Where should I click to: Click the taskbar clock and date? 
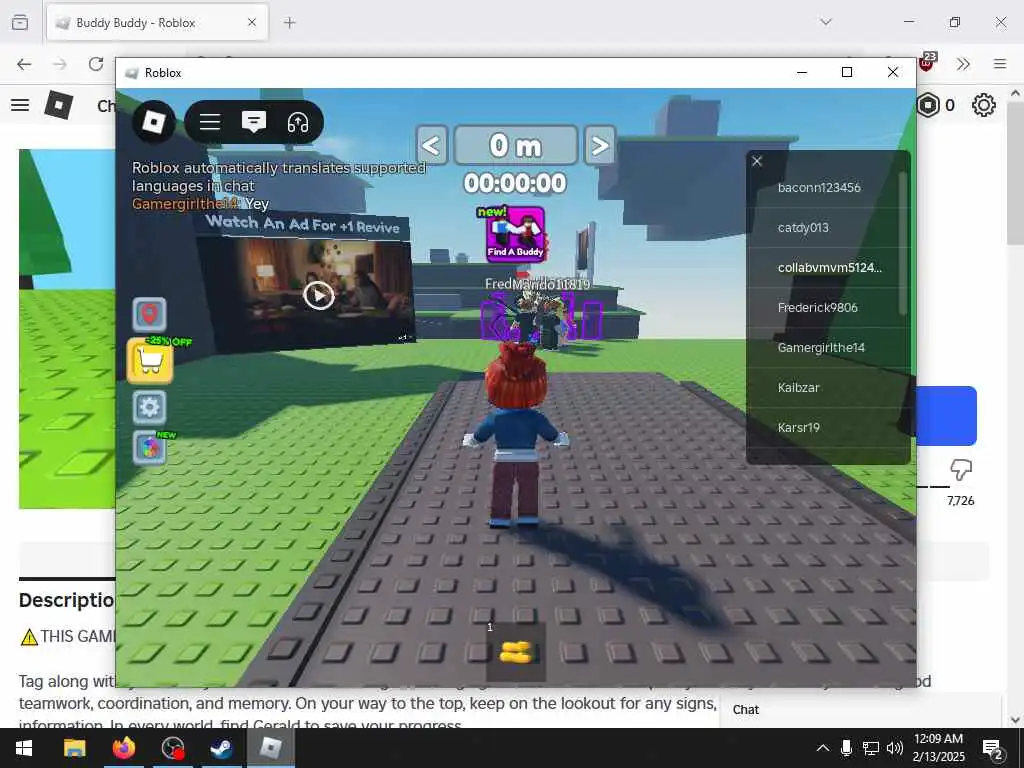938,748
